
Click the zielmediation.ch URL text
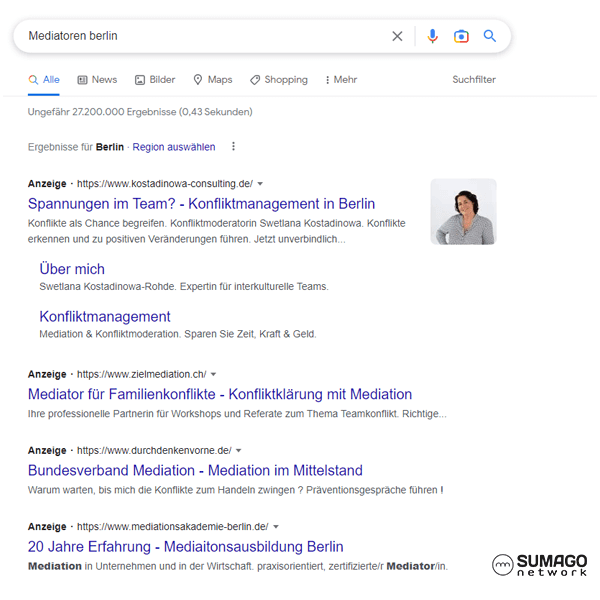[142, 374]
